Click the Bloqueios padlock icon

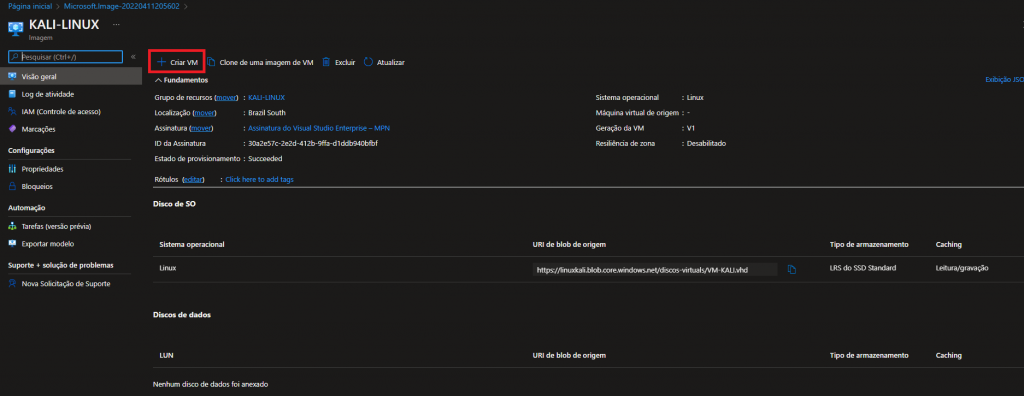click(12, 186)
